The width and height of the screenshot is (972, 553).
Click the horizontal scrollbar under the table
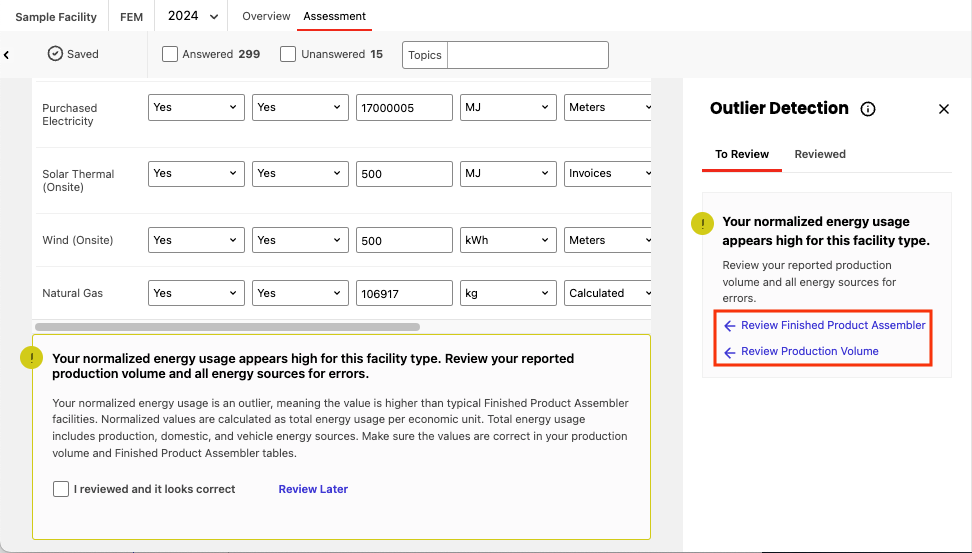coord(228,327)
